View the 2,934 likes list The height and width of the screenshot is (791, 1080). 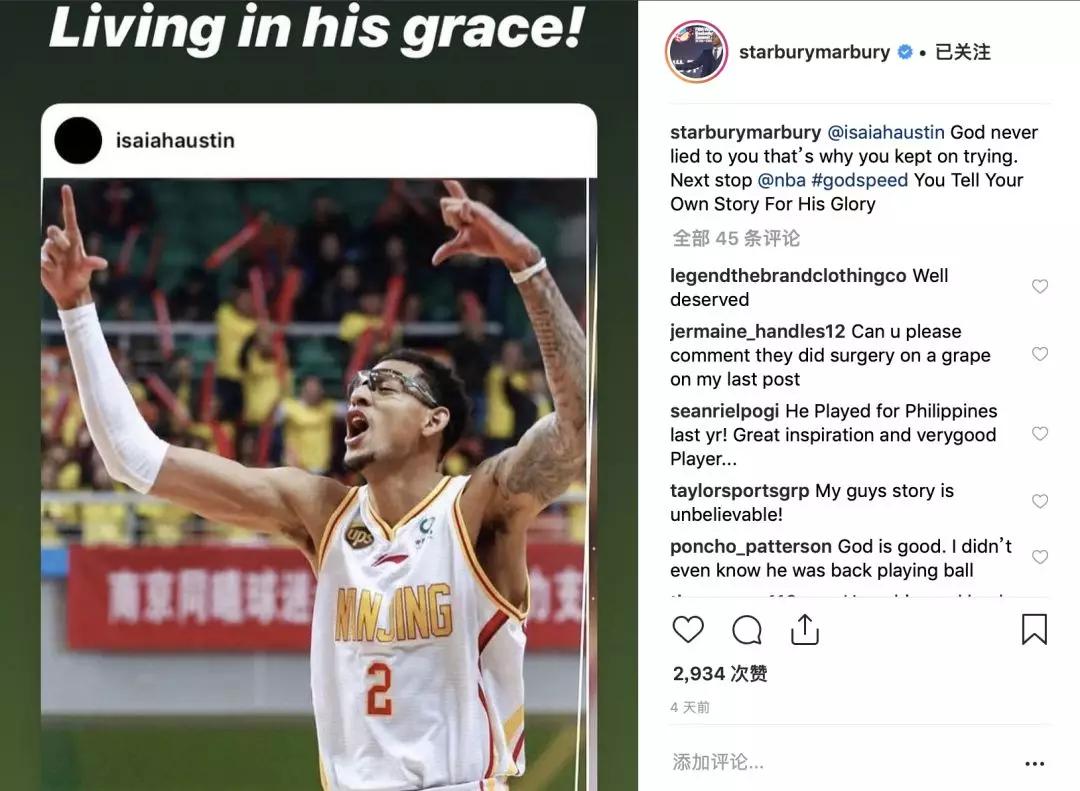[x=720, y=673]
